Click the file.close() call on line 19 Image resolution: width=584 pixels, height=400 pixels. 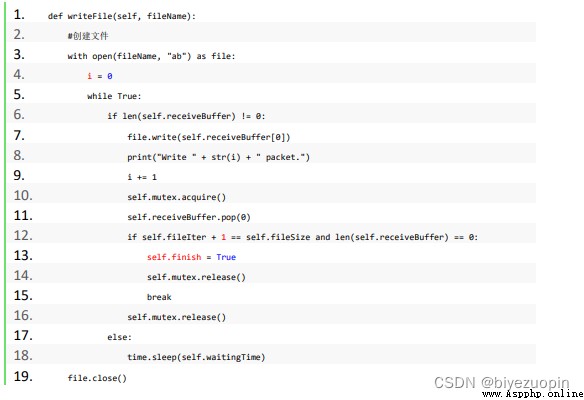[x=97, y=378]
